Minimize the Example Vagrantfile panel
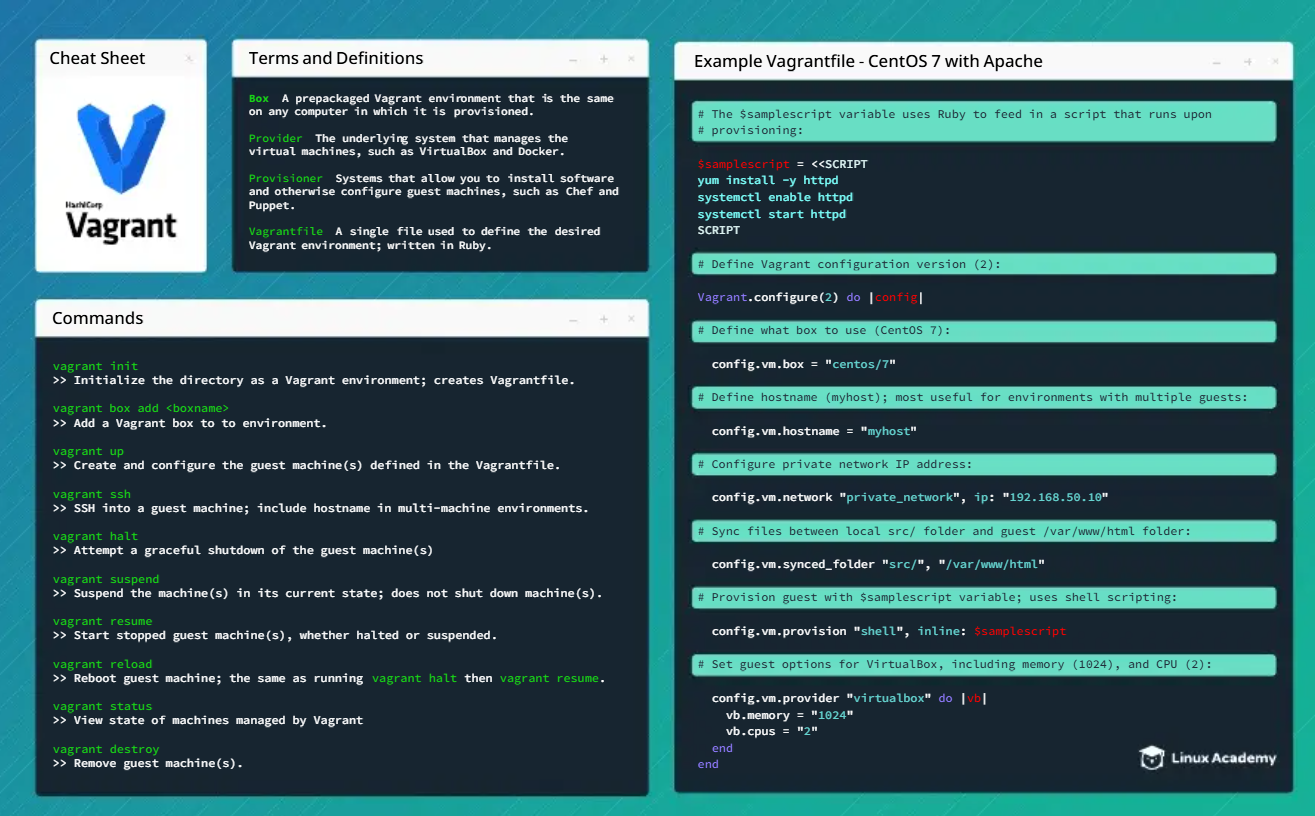Viewport: 1315px width, 816px height. [x=1217, y=62]
